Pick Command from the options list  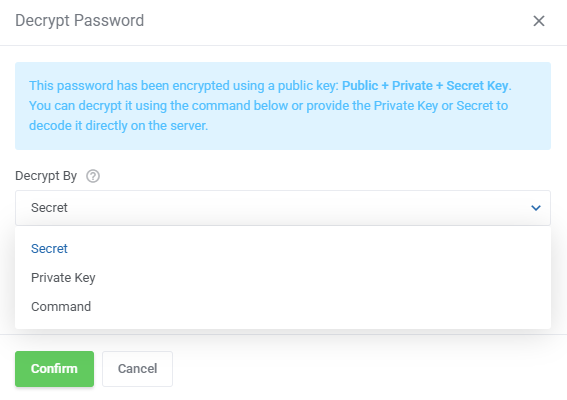tap(283, 306)
